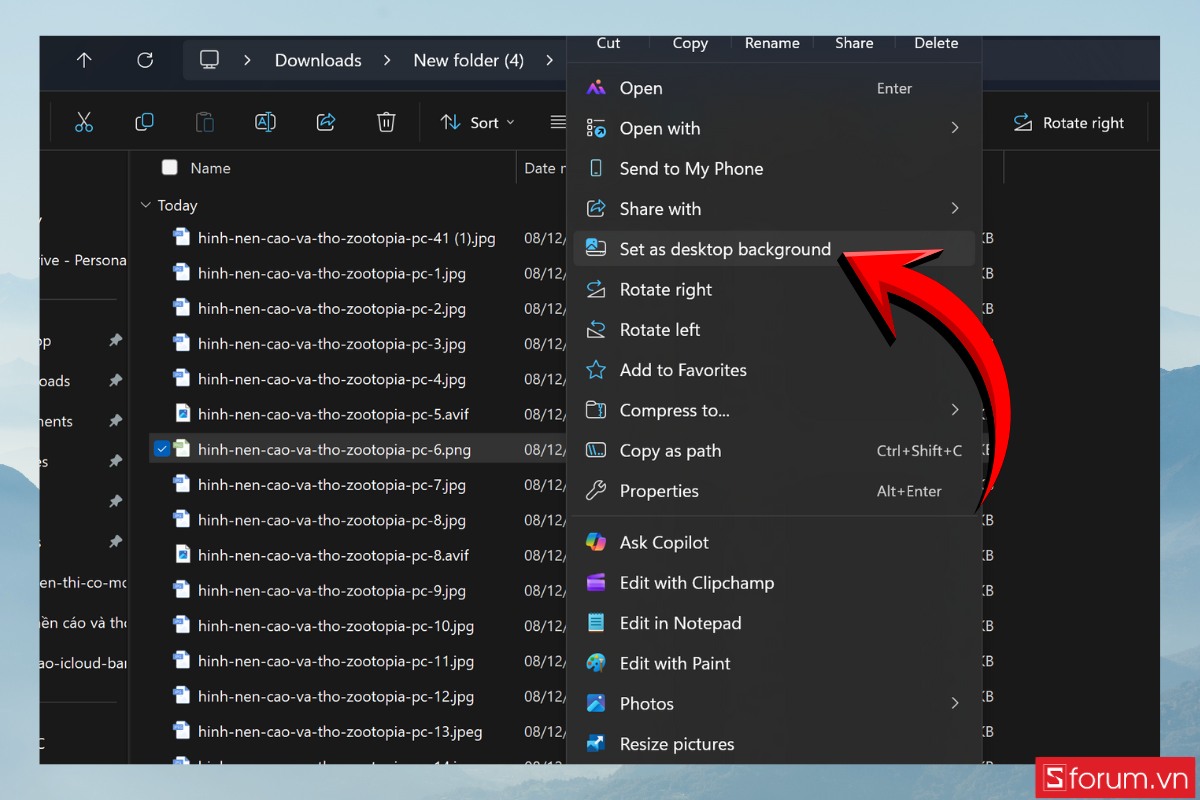
Task: Click the Rename icon in toolbar
Action: coord(265,122)
